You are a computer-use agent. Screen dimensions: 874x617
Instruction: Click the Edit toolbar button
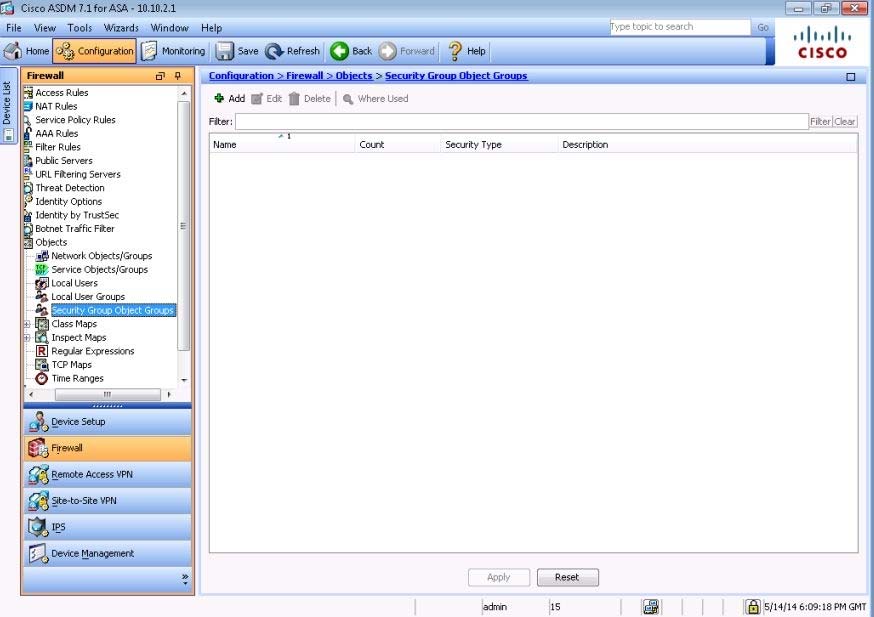pyautogui.click(x=266, y=99)
